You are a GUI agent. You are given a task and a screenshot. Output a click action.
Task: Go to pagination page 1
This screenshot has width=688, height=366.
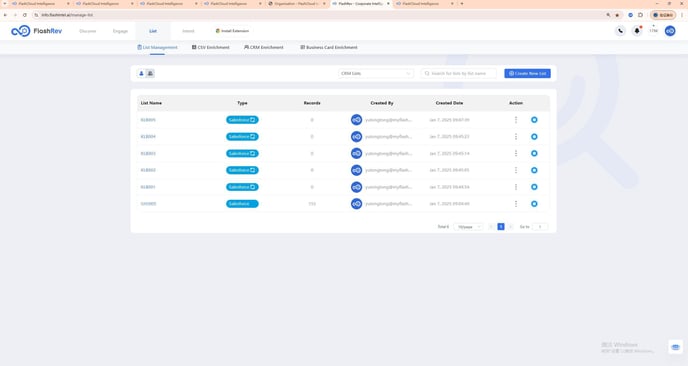[x=501, y=227]
